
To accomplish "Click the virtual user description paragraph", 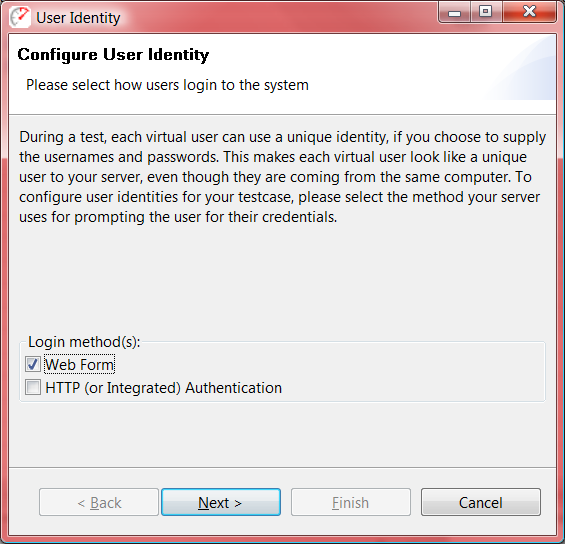I will click(x=282, y=177).
